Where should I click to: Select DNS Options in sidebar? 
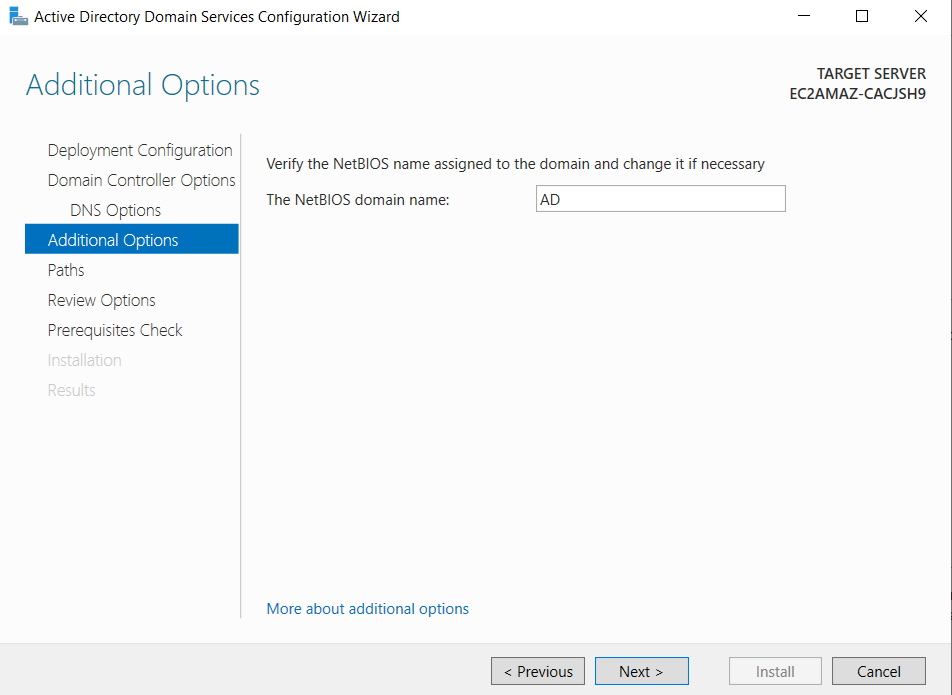(115, 210)
